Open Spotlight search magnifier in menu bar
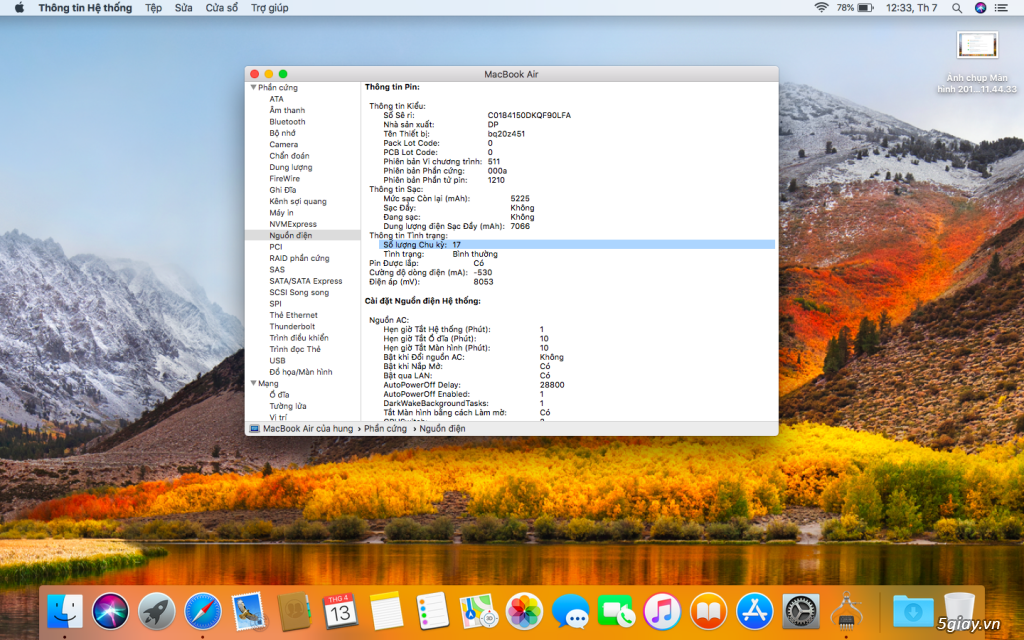Screen dimensions: 1024x640 pos(957,8)
